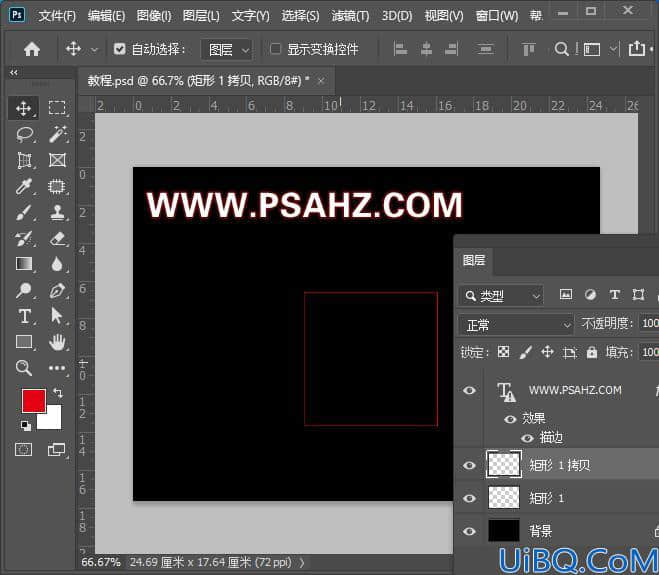Select the Brush tool
Image resolution: width=659 pixels, height=575 pixels.
[24, 212]
